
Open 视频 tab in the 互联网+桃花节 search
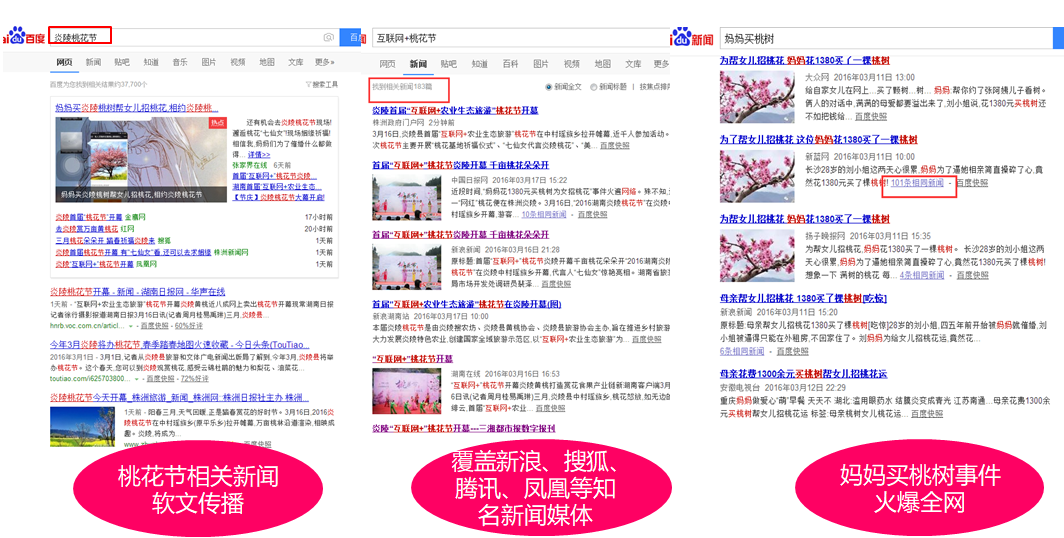coord(572,64)
